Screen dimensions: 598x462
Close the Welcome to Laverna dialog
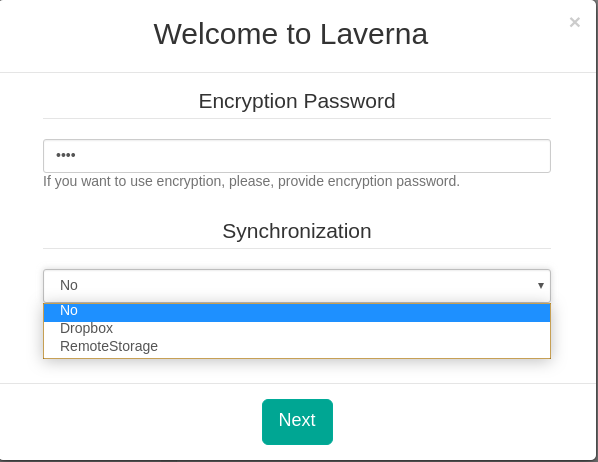pos(574,22)
